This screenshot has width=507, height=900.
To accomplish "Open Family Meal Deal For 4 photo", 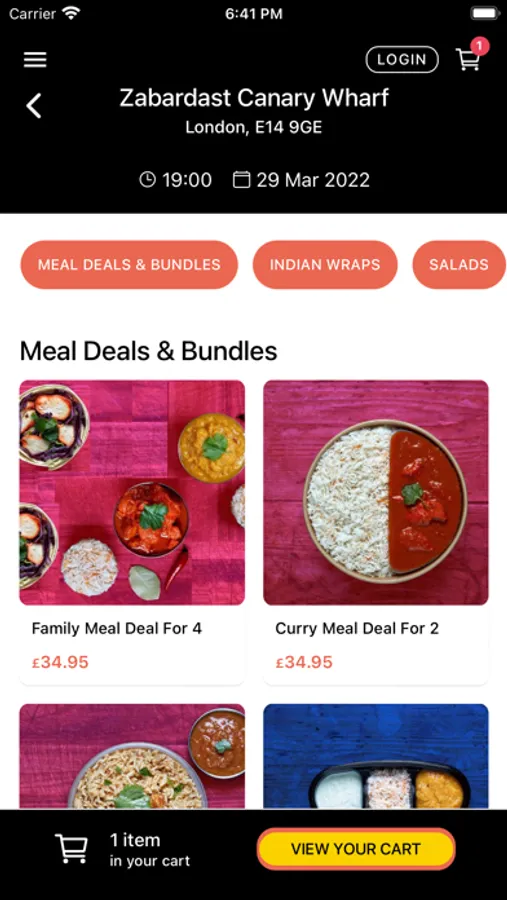I will pos(132,492).
